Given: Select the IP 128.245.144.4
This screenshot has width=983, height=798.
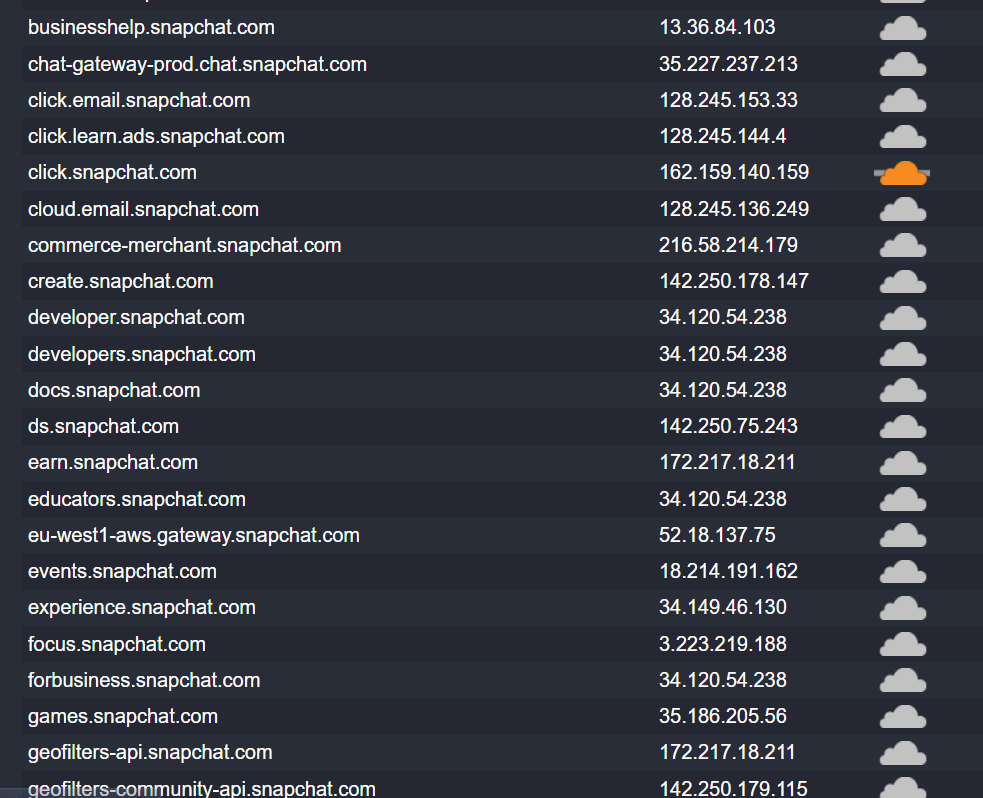Looking at the screenshot, I should 723,136.
